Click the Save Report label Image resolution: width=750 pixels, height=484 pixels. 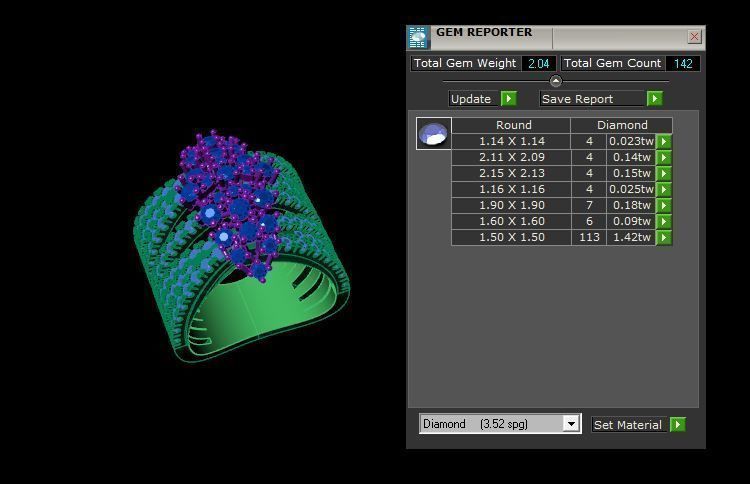point(593,99)
